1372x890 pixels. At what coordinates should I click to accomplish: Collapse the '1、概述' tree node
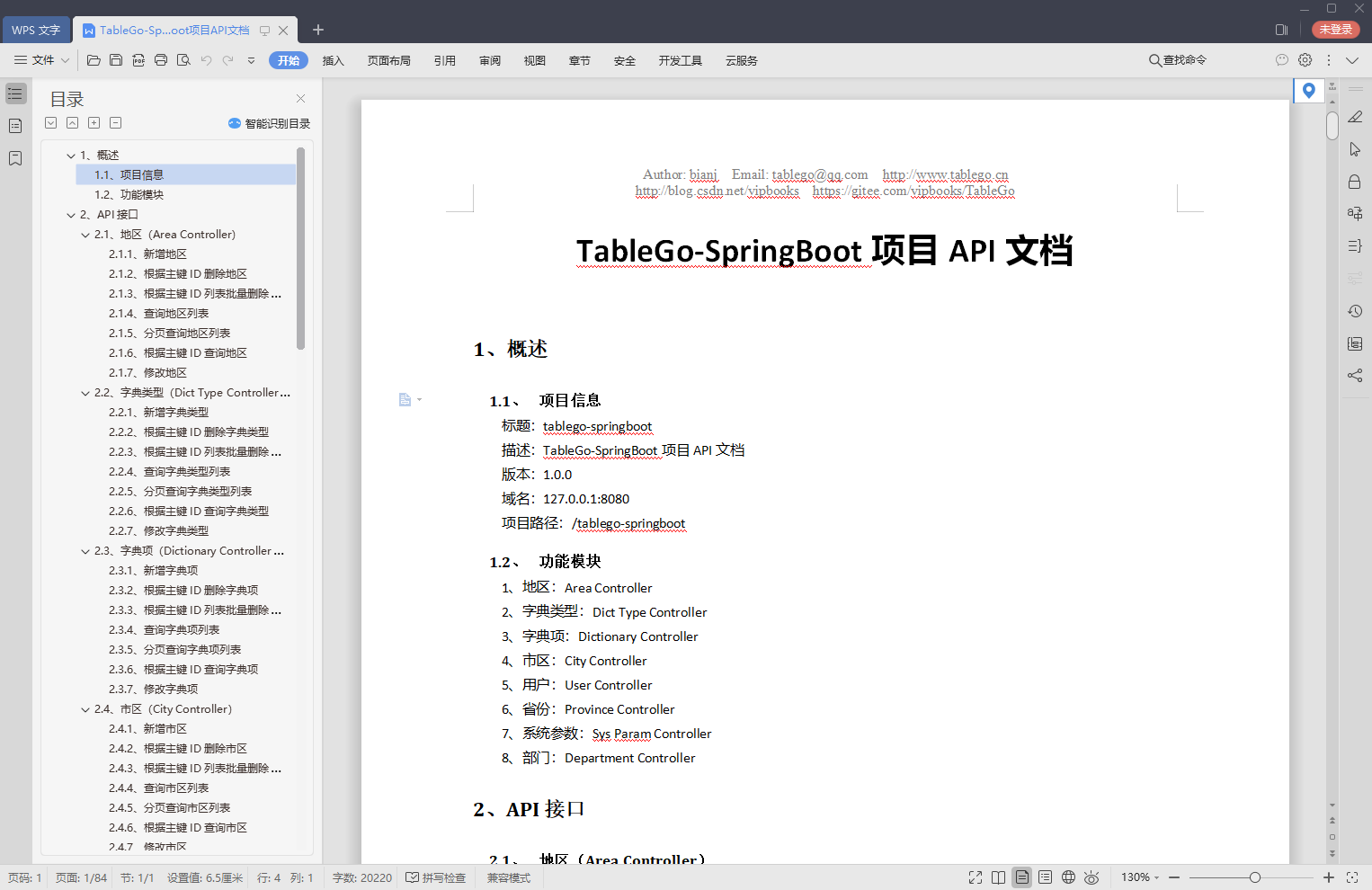[x=71, y=156]
